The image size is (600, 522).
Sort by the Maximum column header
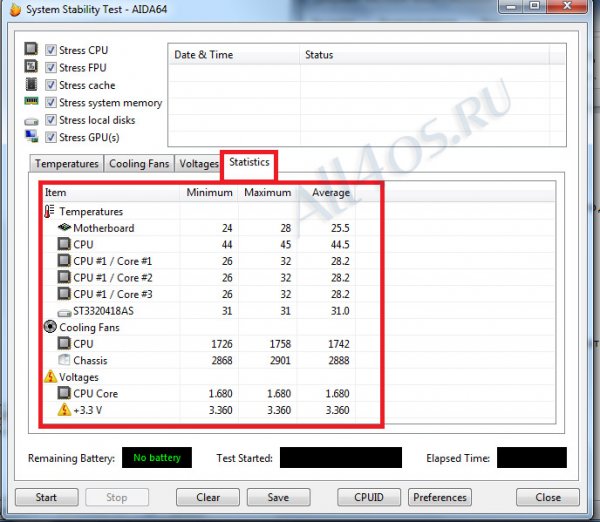click(x=267, y=192)
